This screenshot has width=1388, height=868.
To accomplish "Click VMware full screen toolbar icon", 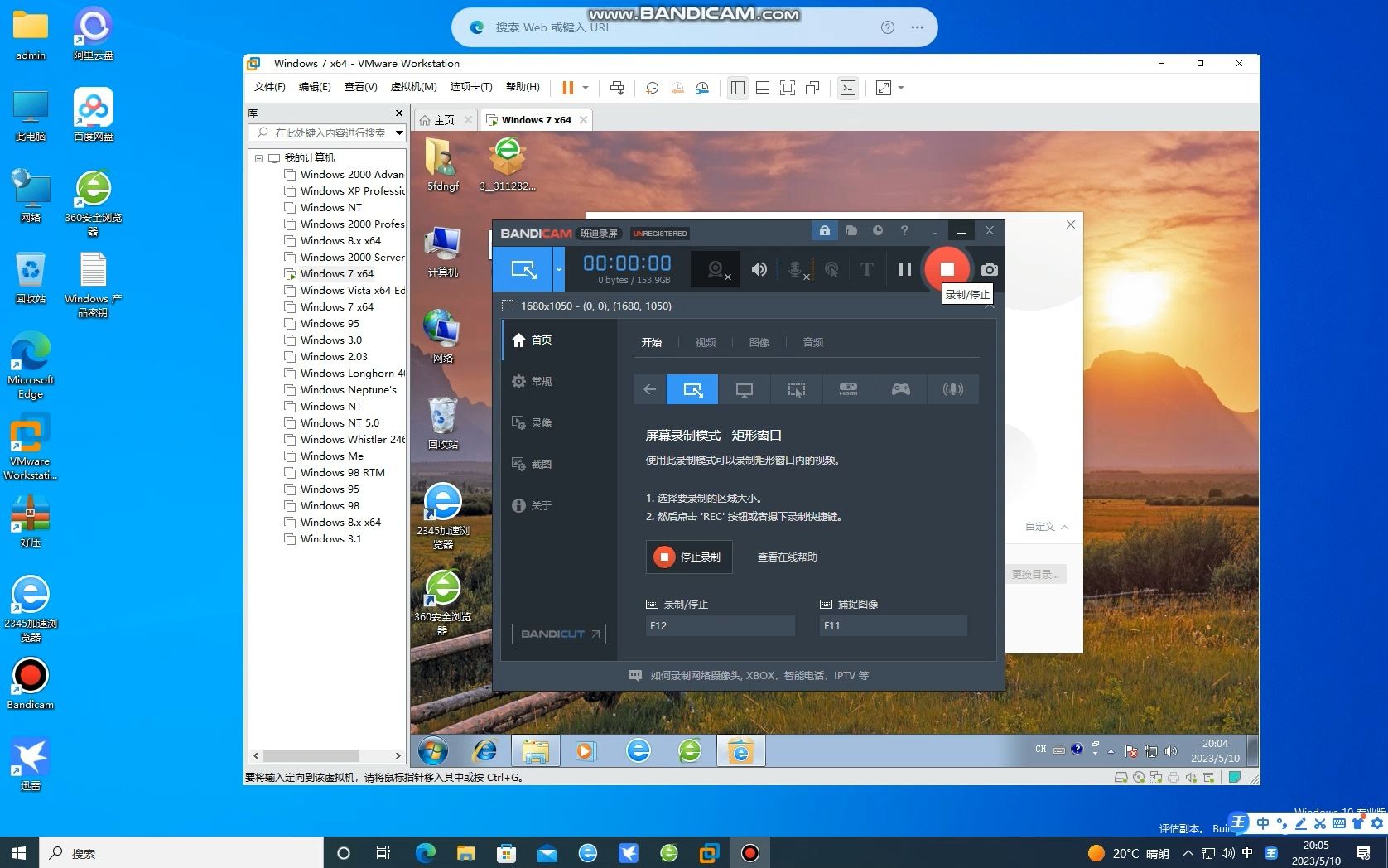I will click(788, 87).
